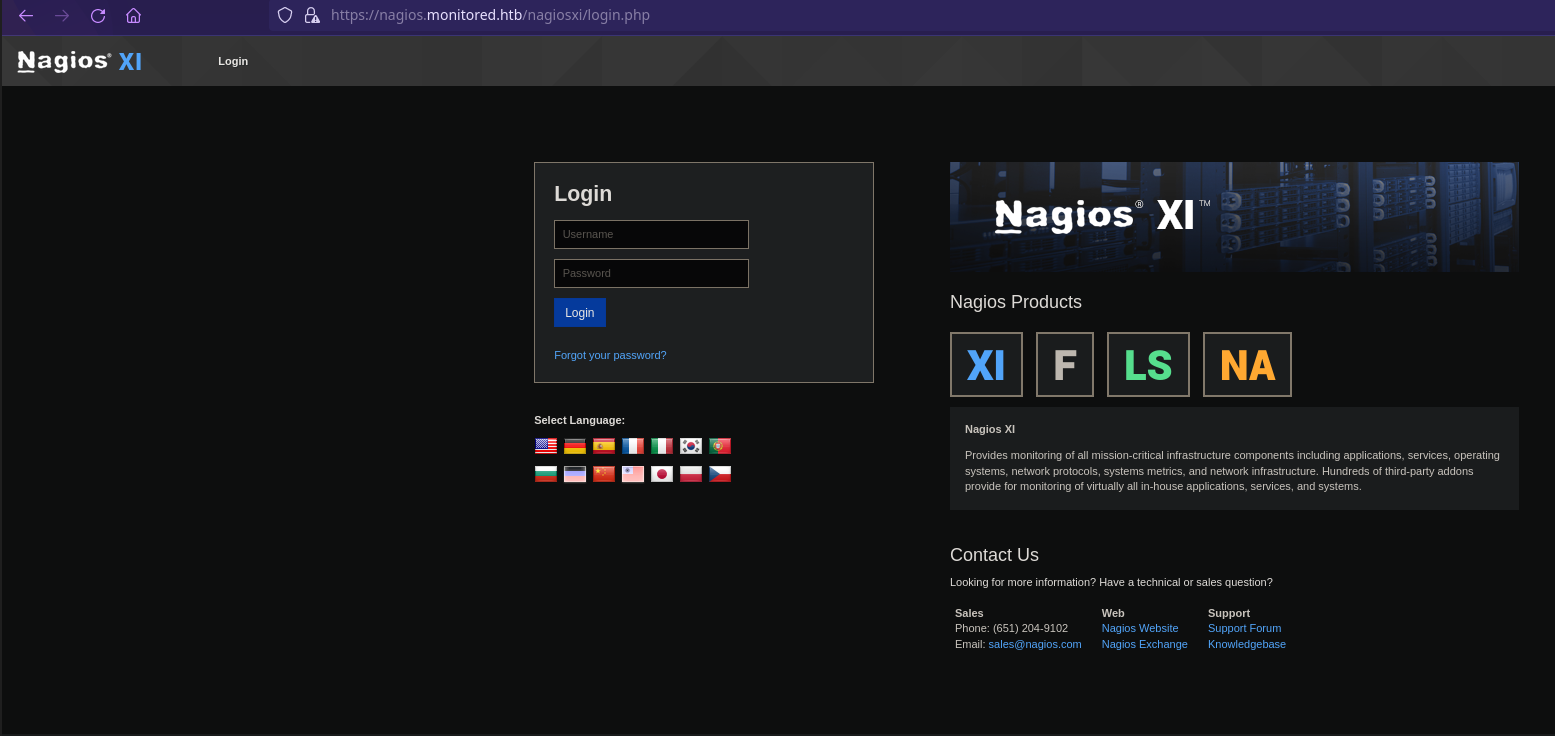Open the XI product tile
Viewport: 1555px width, 736px height.
986,365
